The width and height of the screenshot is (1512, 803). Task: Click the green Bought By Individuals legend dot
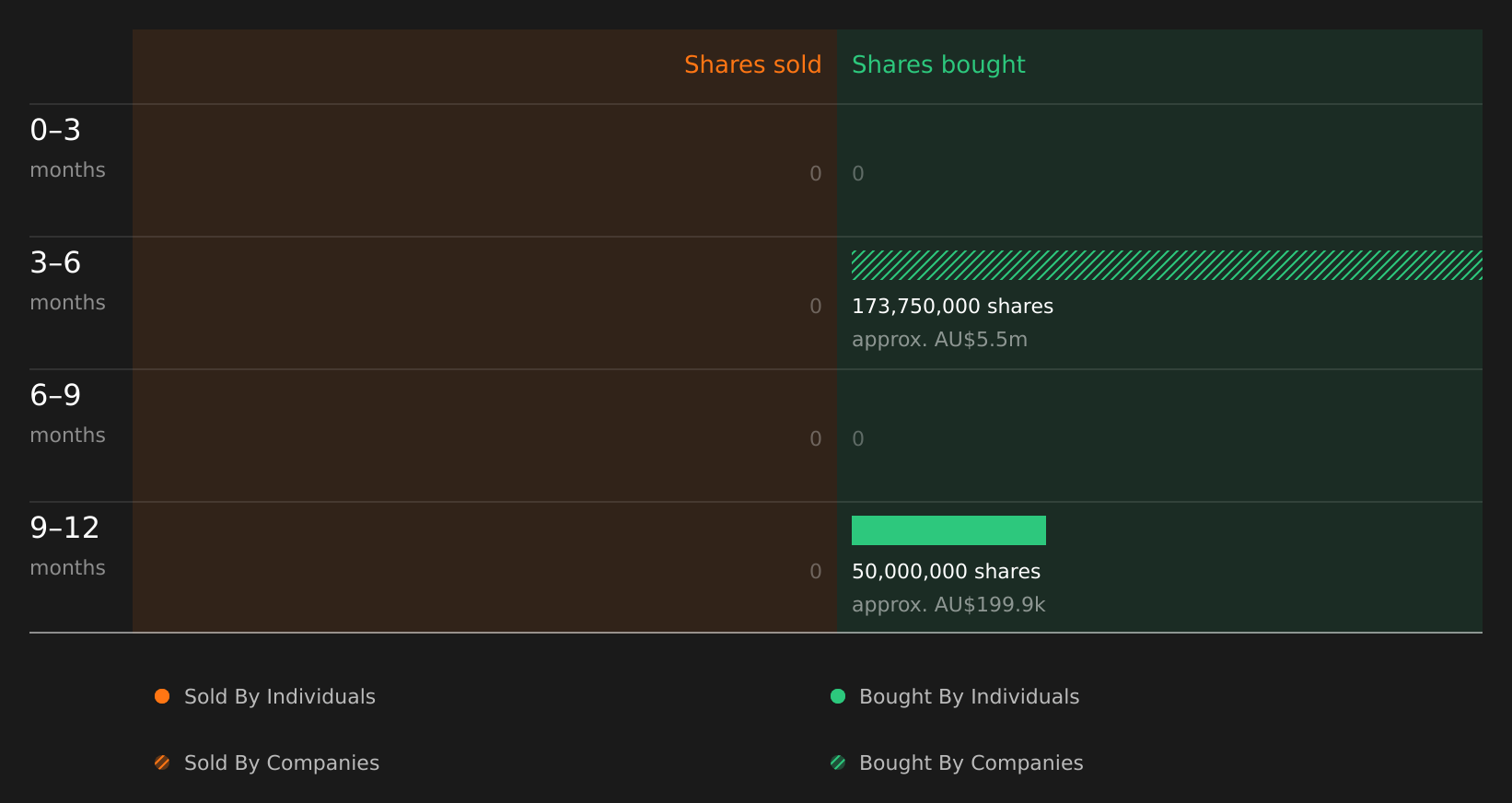(x=838, y=696)
